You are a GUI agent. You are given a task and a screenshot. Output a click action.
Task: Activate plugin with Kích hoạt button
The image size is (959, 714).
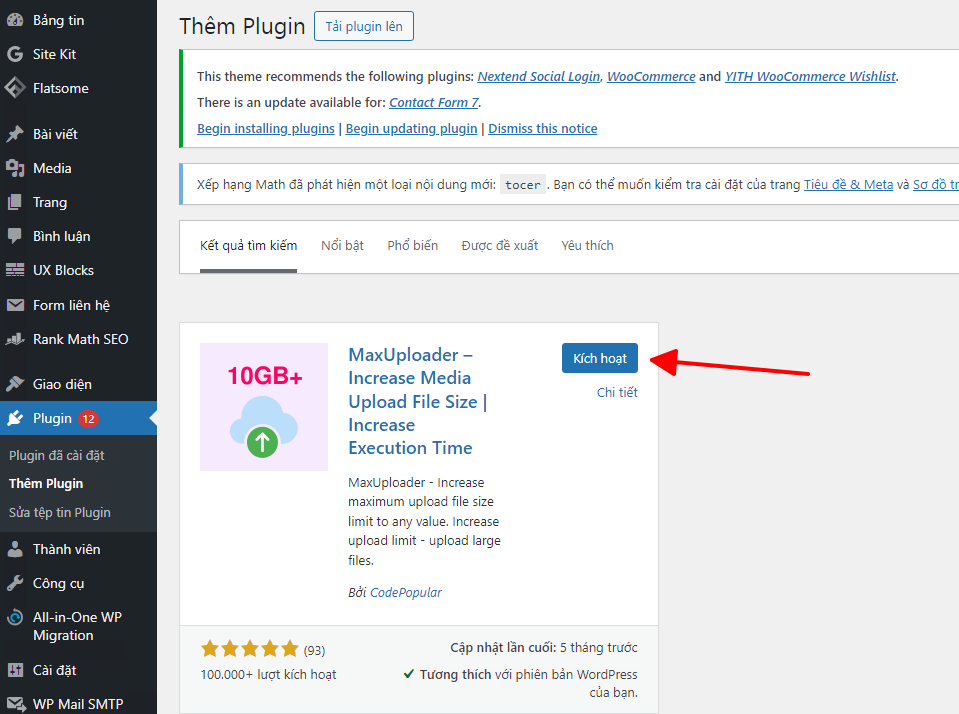click(600, 358)
